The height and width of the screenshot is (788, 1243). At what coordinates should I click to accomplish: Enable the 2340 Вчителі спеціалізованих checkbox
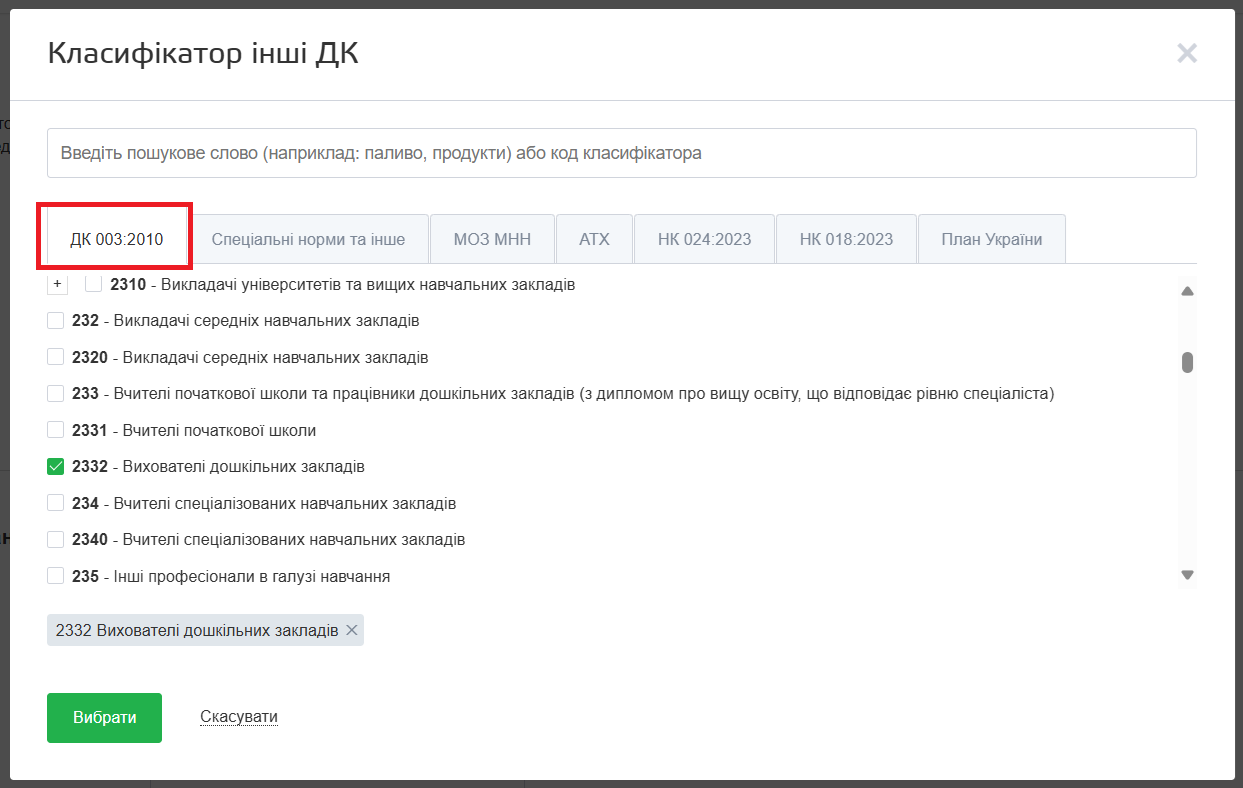click(56, 540)
